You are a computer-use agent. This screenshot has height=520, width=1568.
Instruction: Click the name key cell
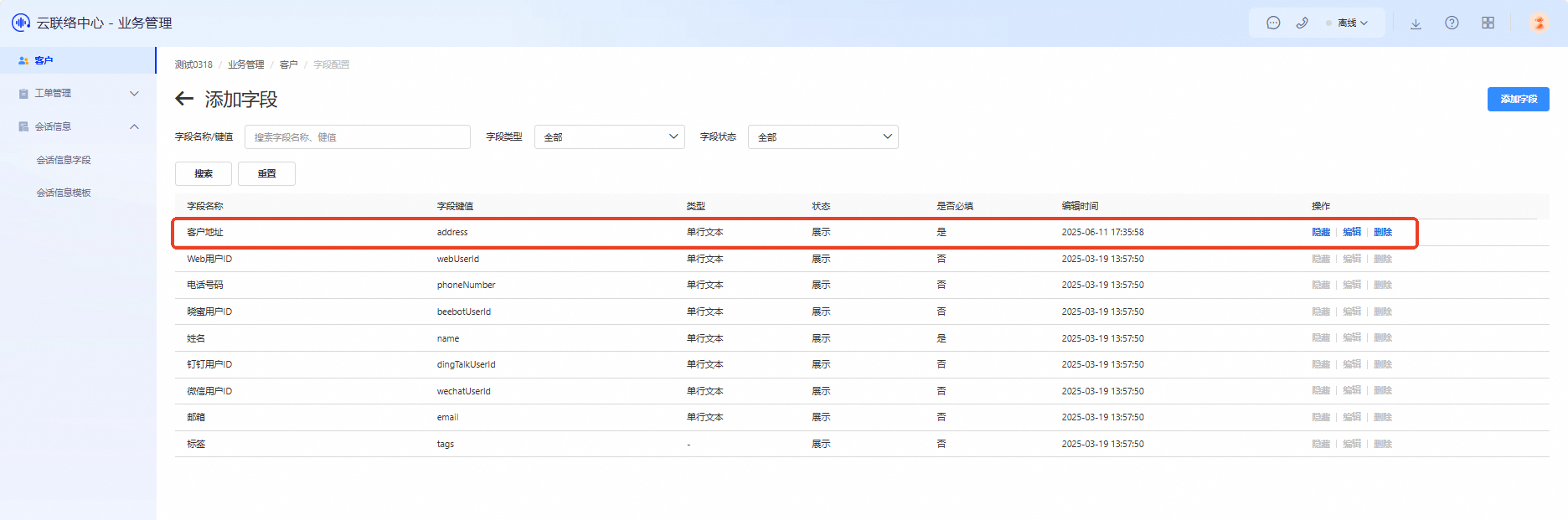(x=448, y=338)
